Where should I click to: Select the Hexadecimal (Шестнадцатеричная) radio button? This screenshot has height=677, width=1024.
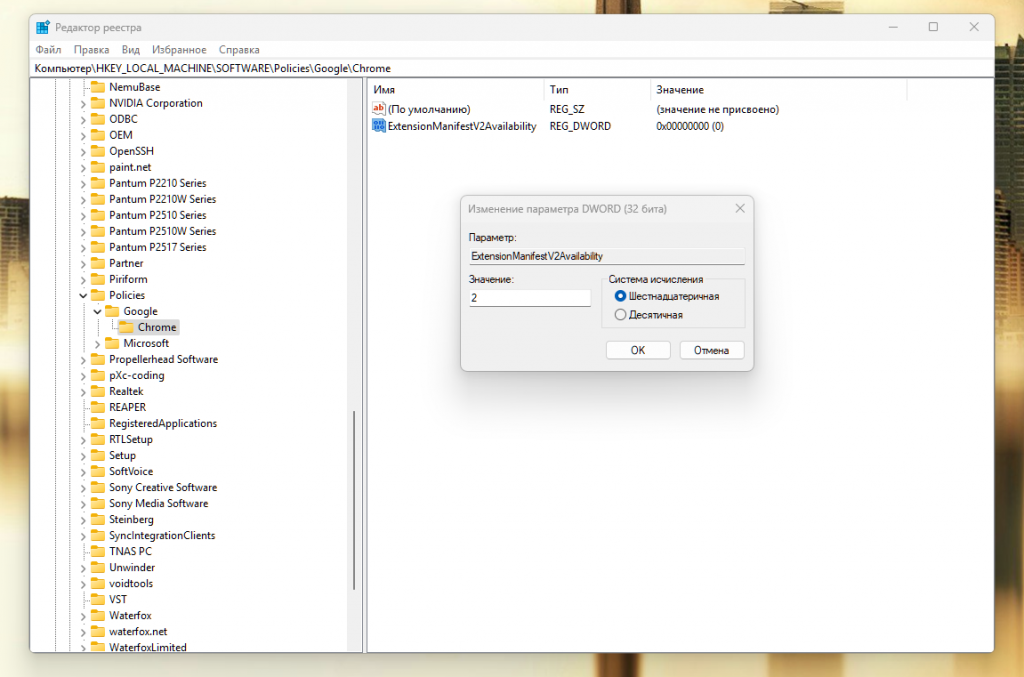pyautogui.click(x=620, y=296)
